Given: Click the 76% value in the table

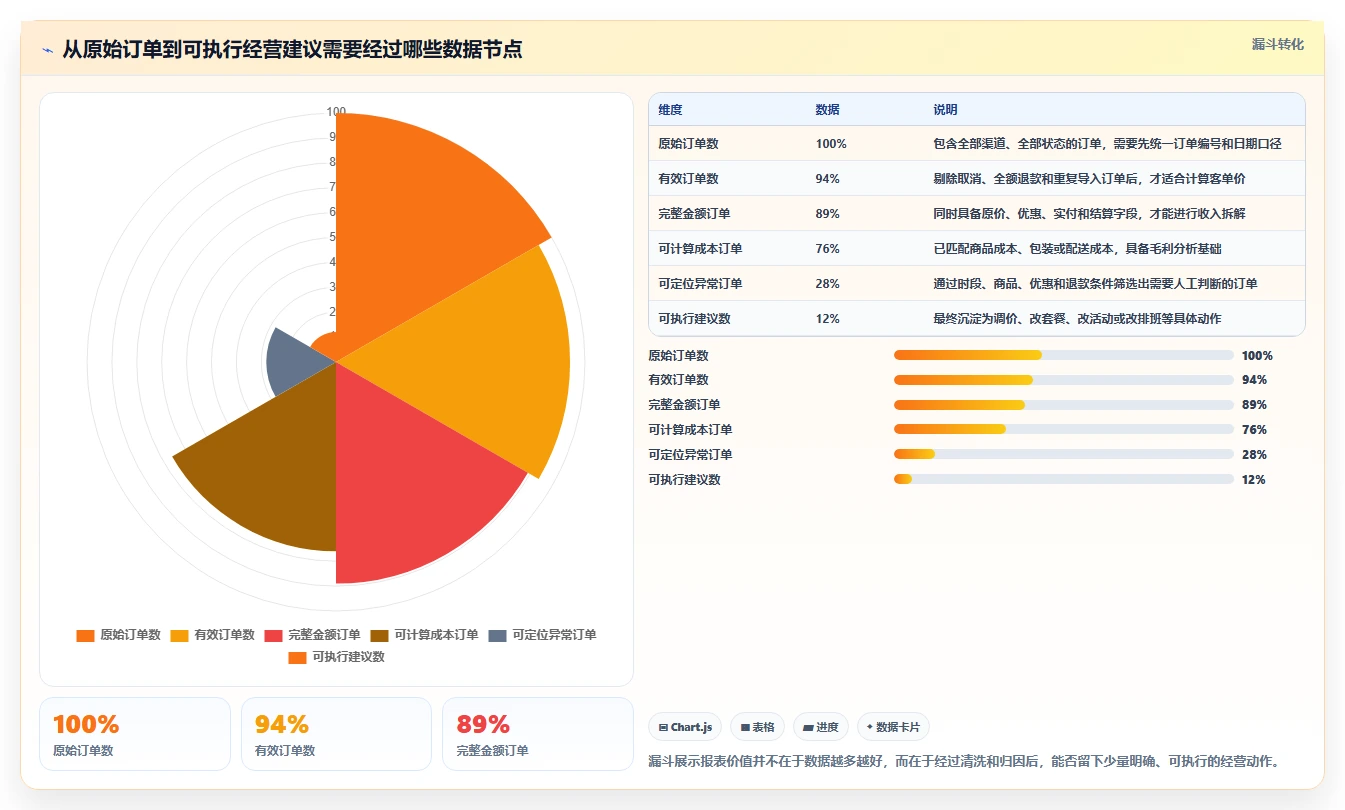Looking at the screenshot, I should (x=827, y=249).
